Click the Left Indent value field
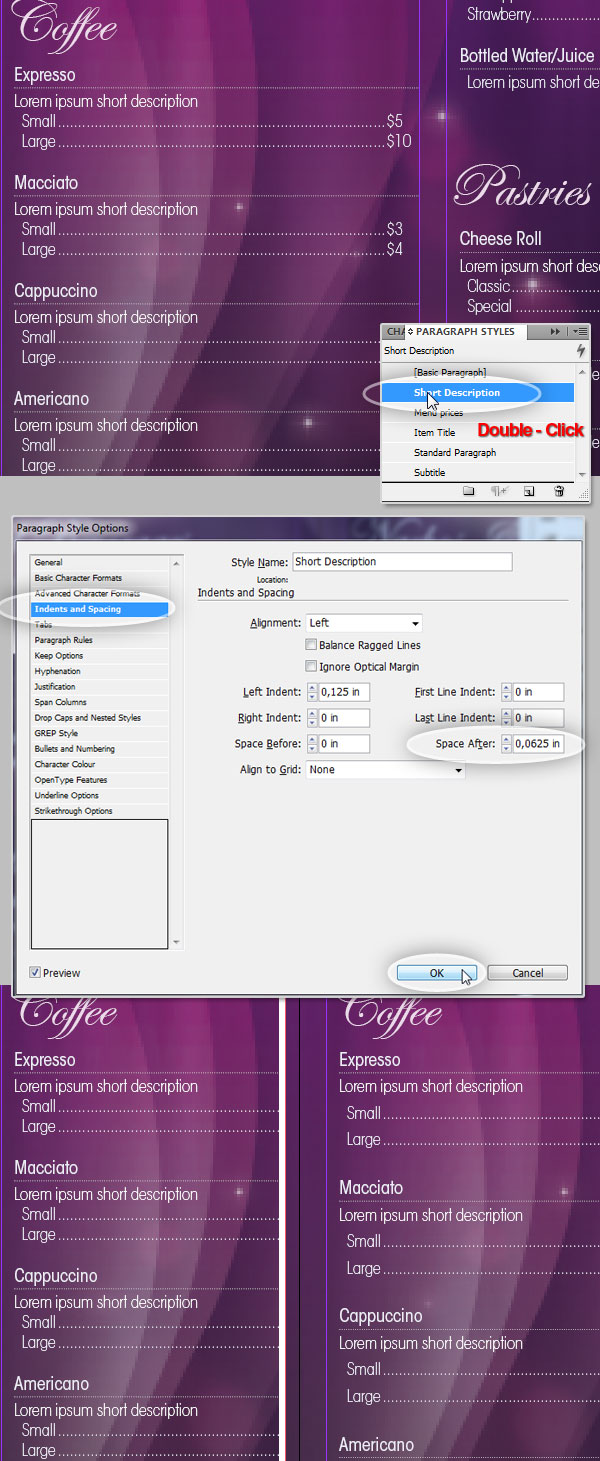 (x=344, y=692)
